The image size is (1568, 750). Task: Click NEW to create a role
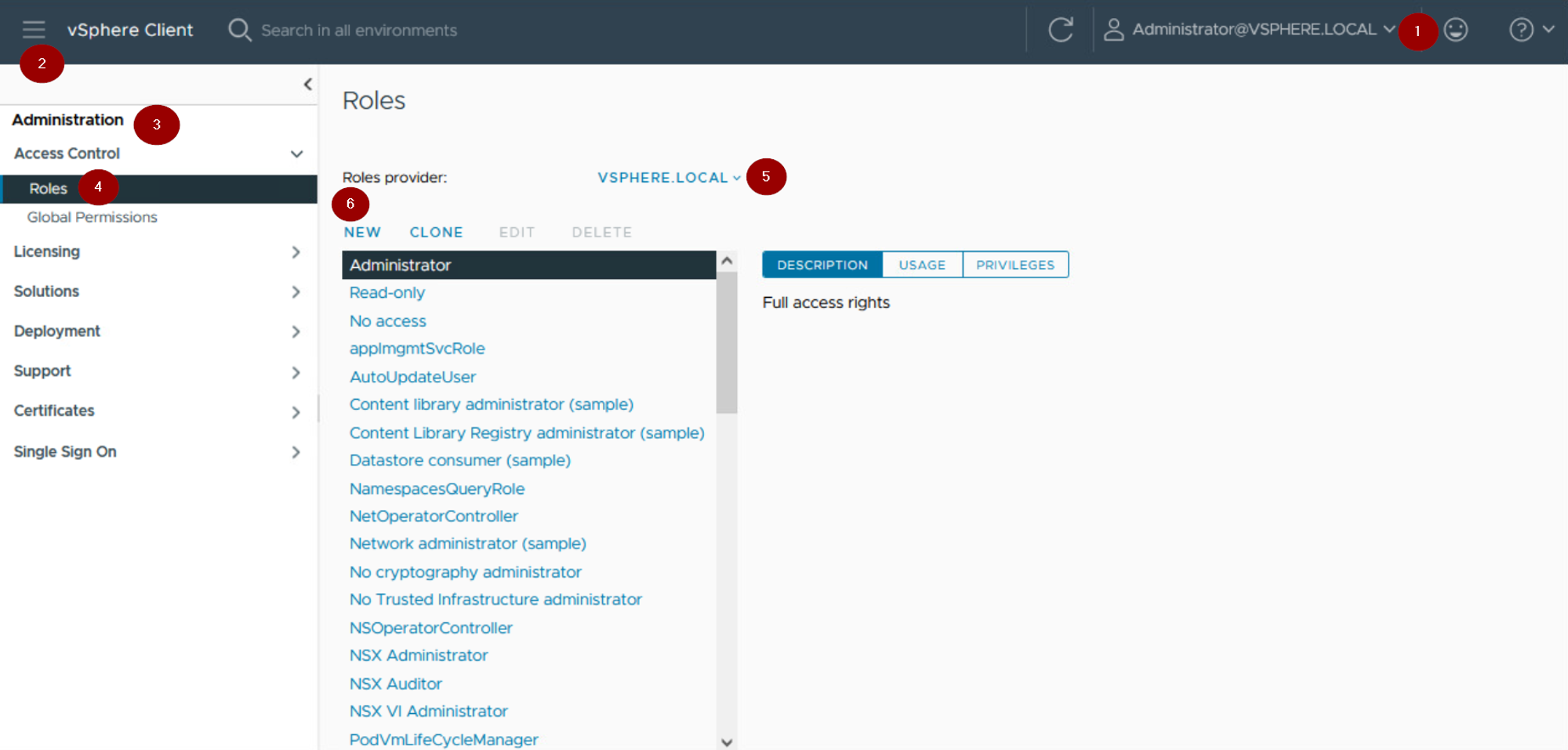pos(362,232)
